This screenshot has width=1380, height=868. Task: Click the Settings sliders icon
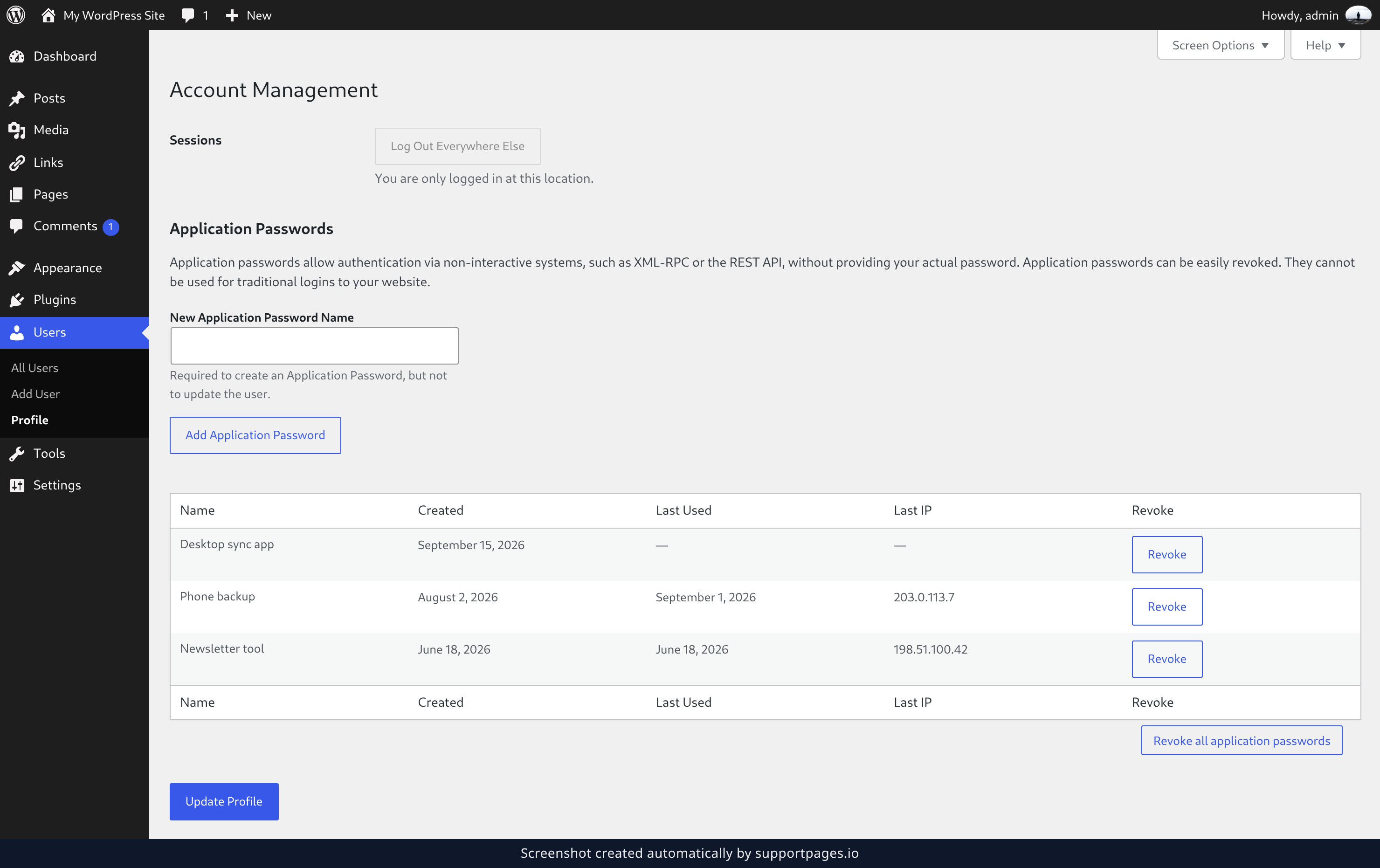point(17,485)
